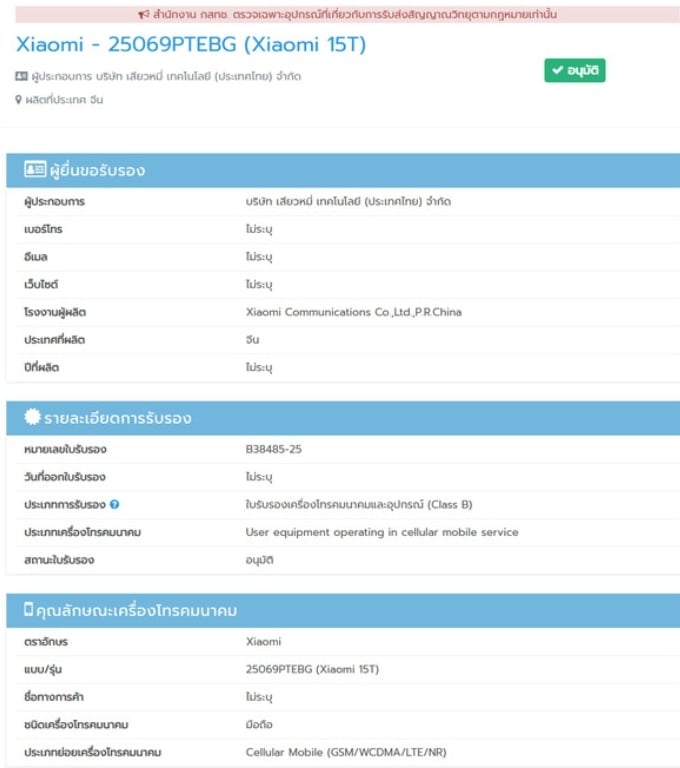Click the ประเภทเครื่องโทรคมนาคม row label

tap(82, 532)
